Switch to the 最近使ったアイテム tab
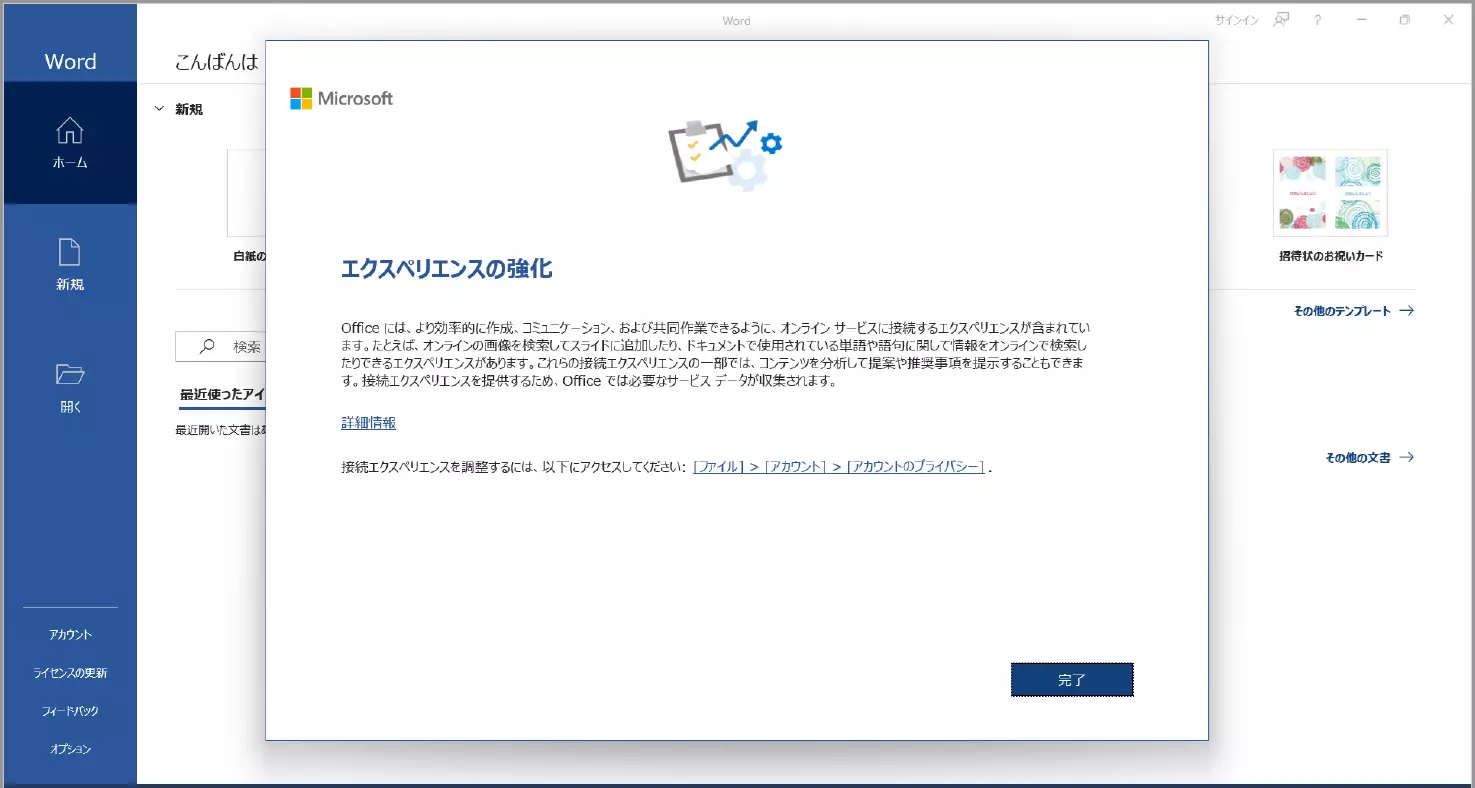The image size is (1475, 788). (x=222, y=395)
